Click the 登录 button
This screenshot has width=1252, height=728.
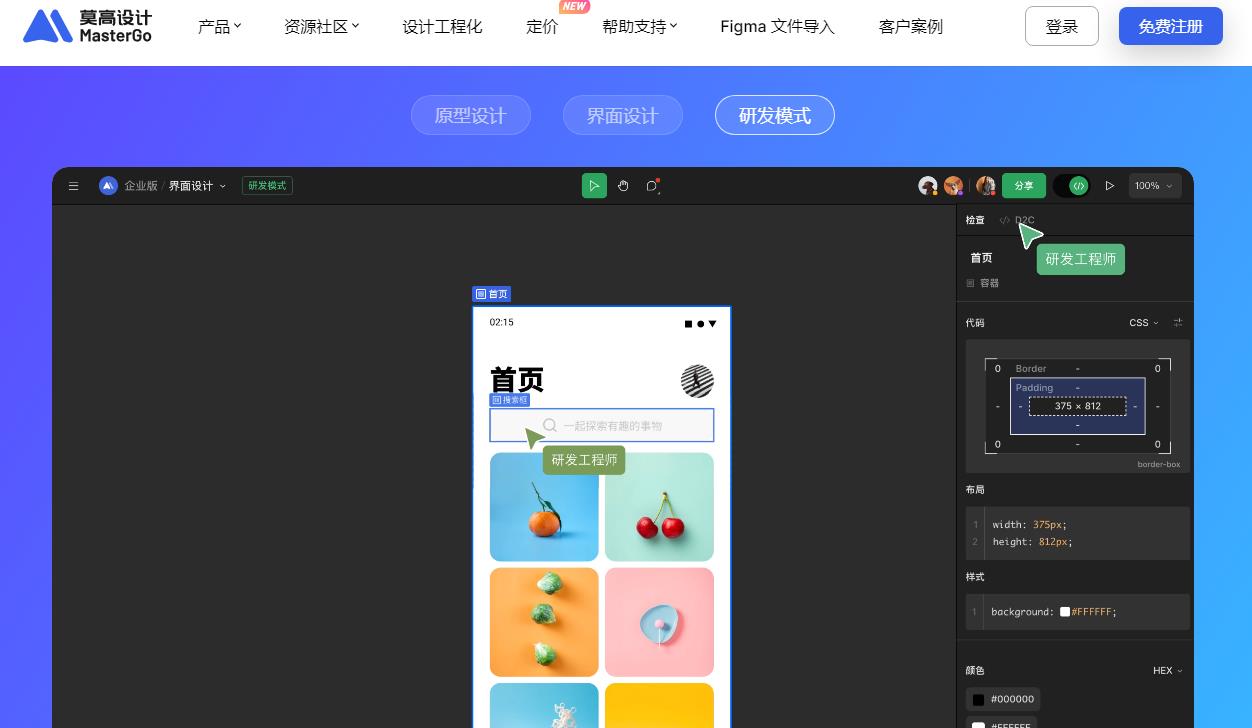click(x=1062, y=26)
